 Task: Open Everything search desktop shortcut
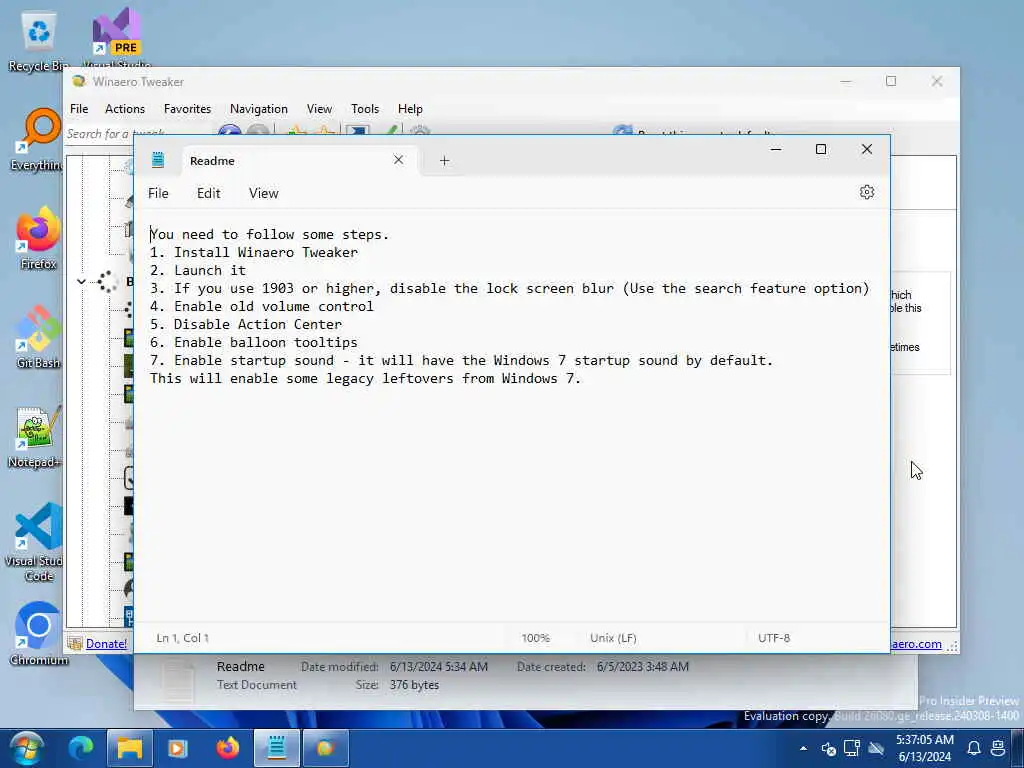(x=38, y=140)
